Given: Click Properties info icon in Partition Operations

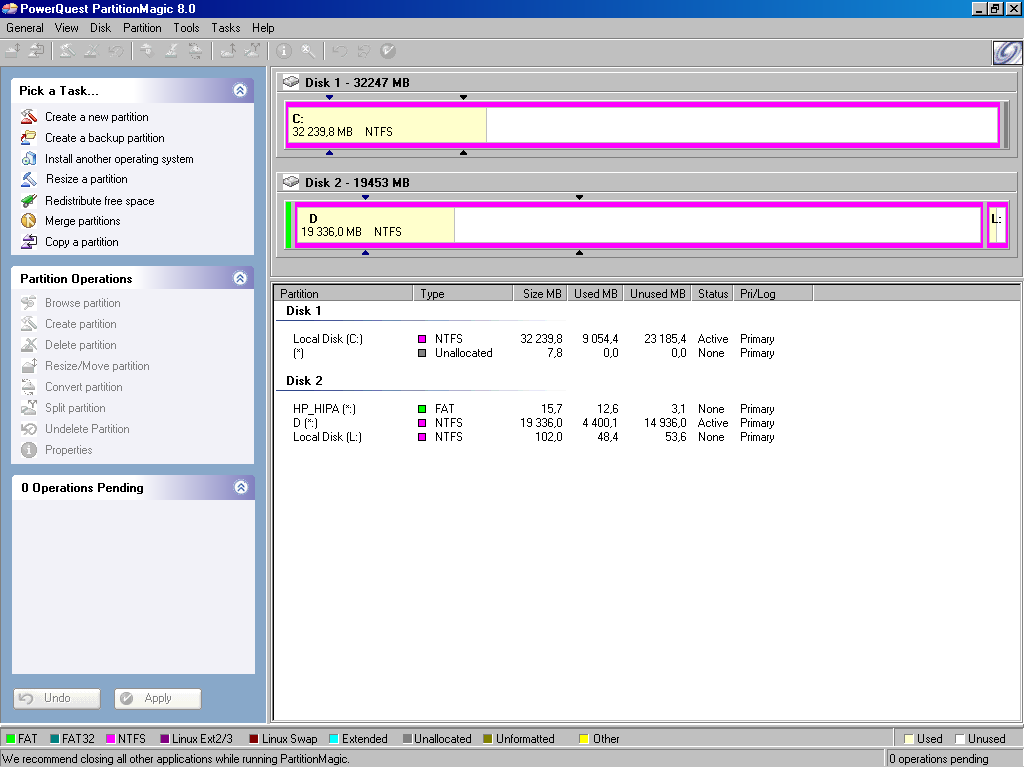Looking at the screenshot, I should click(29, 449).
